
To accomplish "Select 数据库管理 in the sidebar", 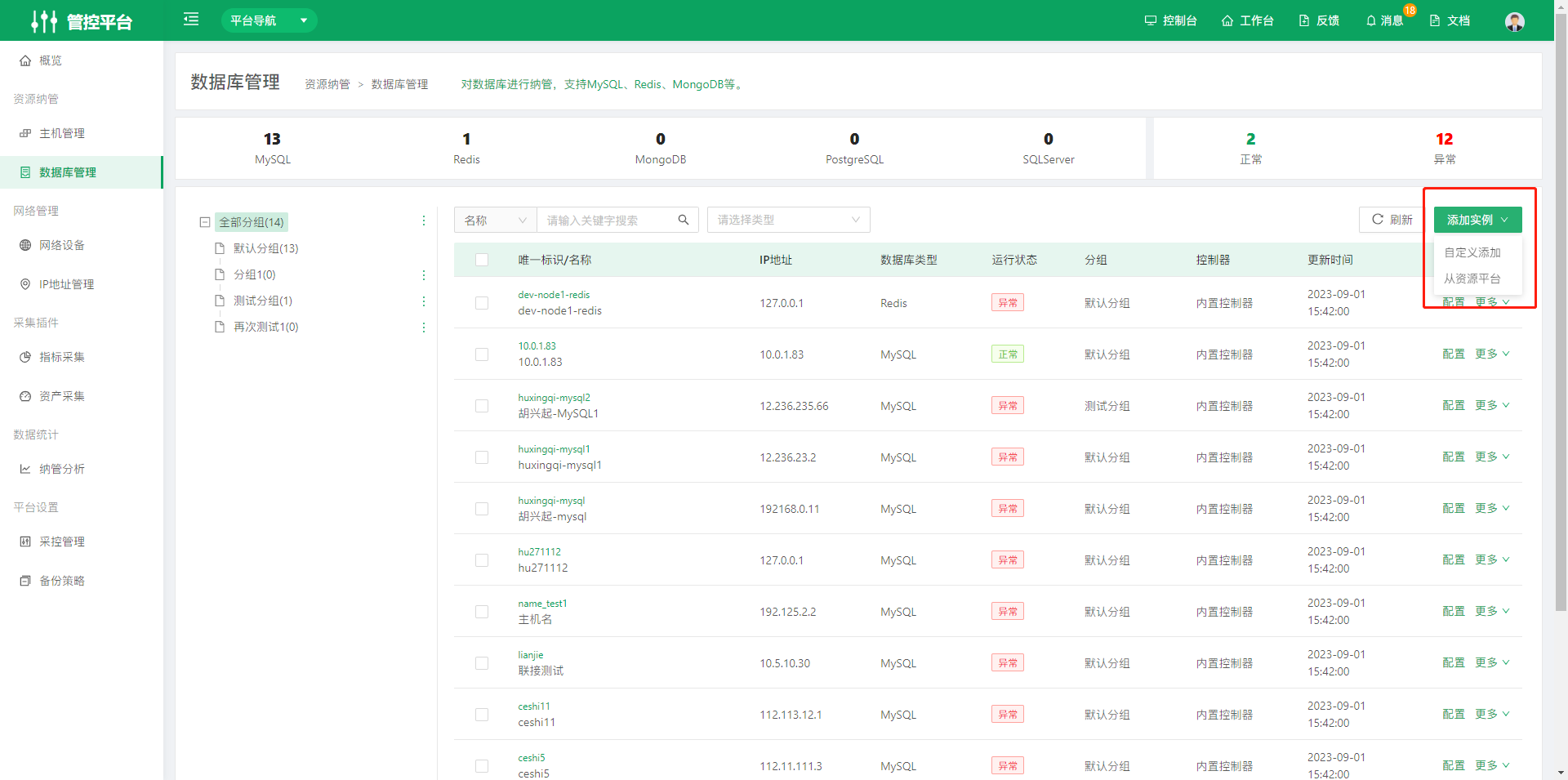I will (82, 172).
